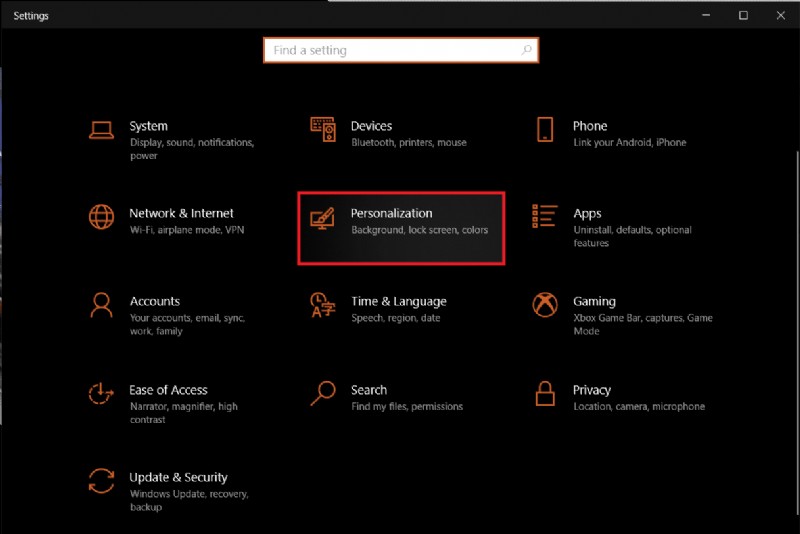The image size is (800, 534).
Task: Close the Settings window
Action: coord(781,15)
